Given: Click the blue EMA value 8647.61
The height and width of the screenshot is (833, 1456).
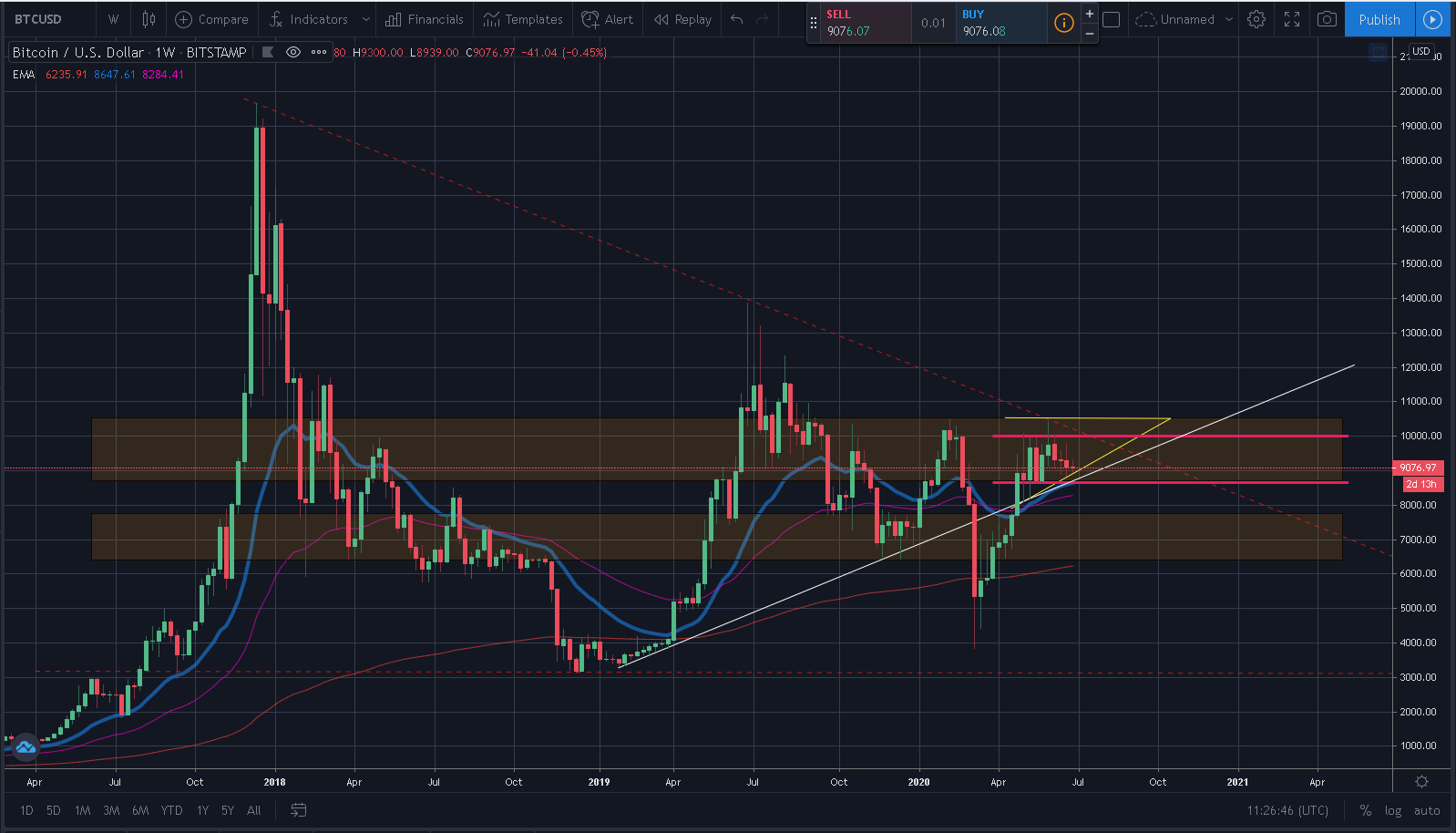Looking at the screenshot, I should click(115, 75).
